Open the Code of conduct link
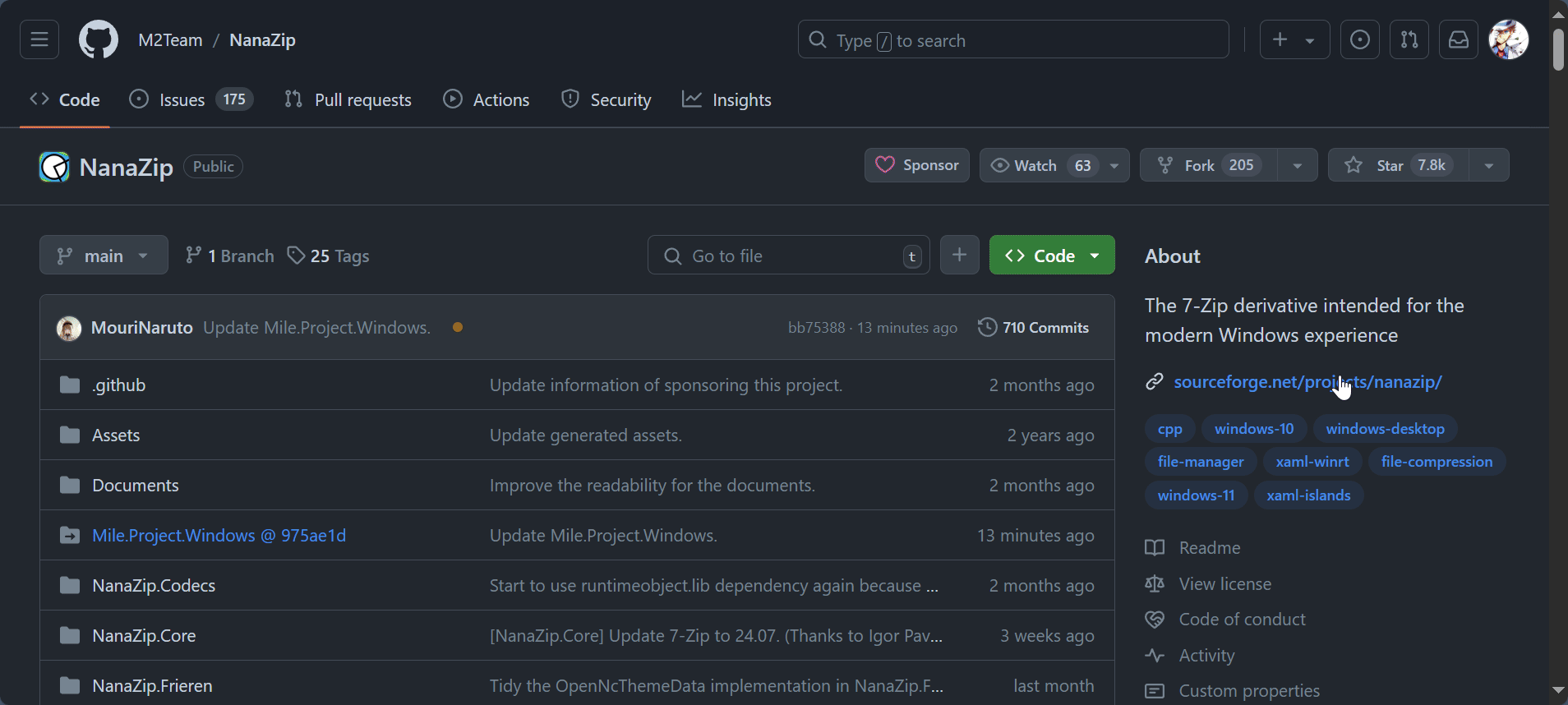The image size is (1568, 705). 1242,619
